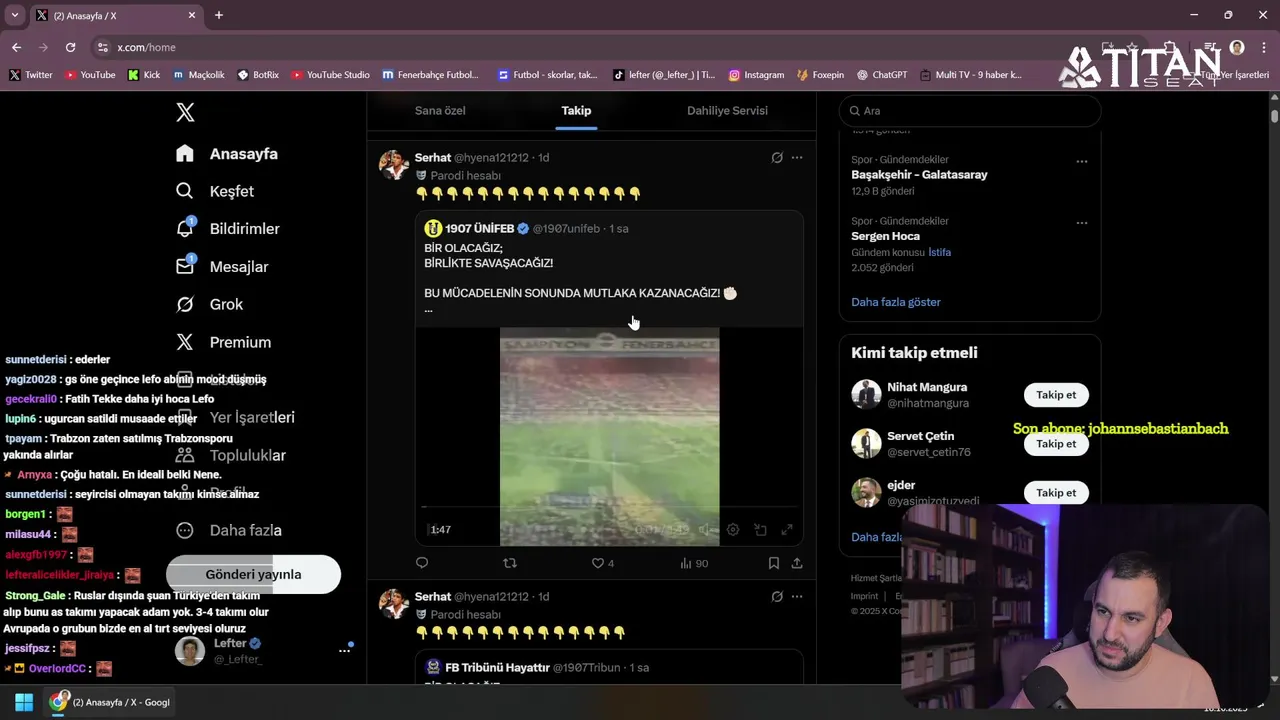Share the first Serhat post
This screenshot has width=1280, height=720.
pos(797,563)
